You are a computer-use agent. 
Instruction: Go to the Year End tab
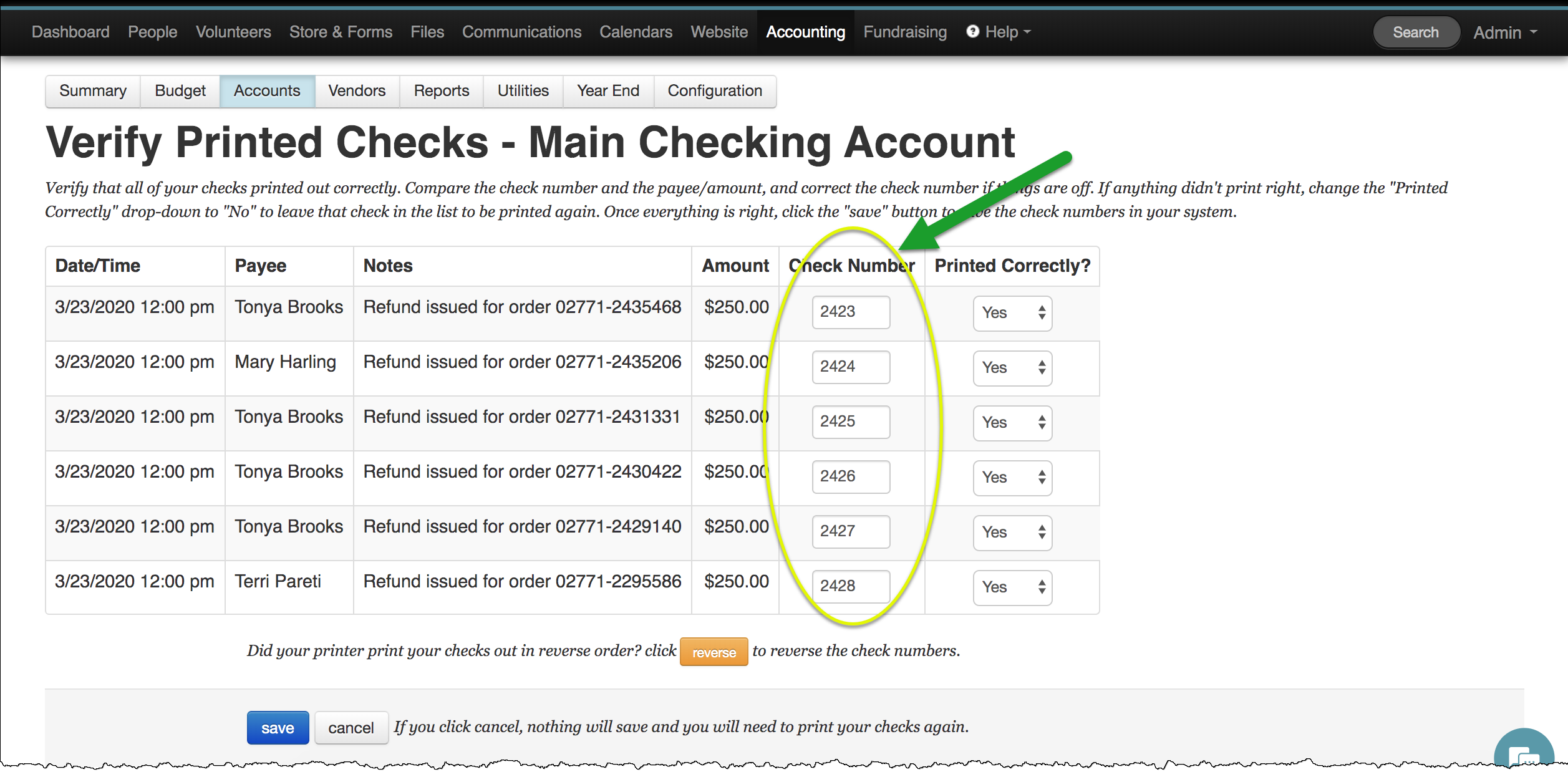[607, 91]
